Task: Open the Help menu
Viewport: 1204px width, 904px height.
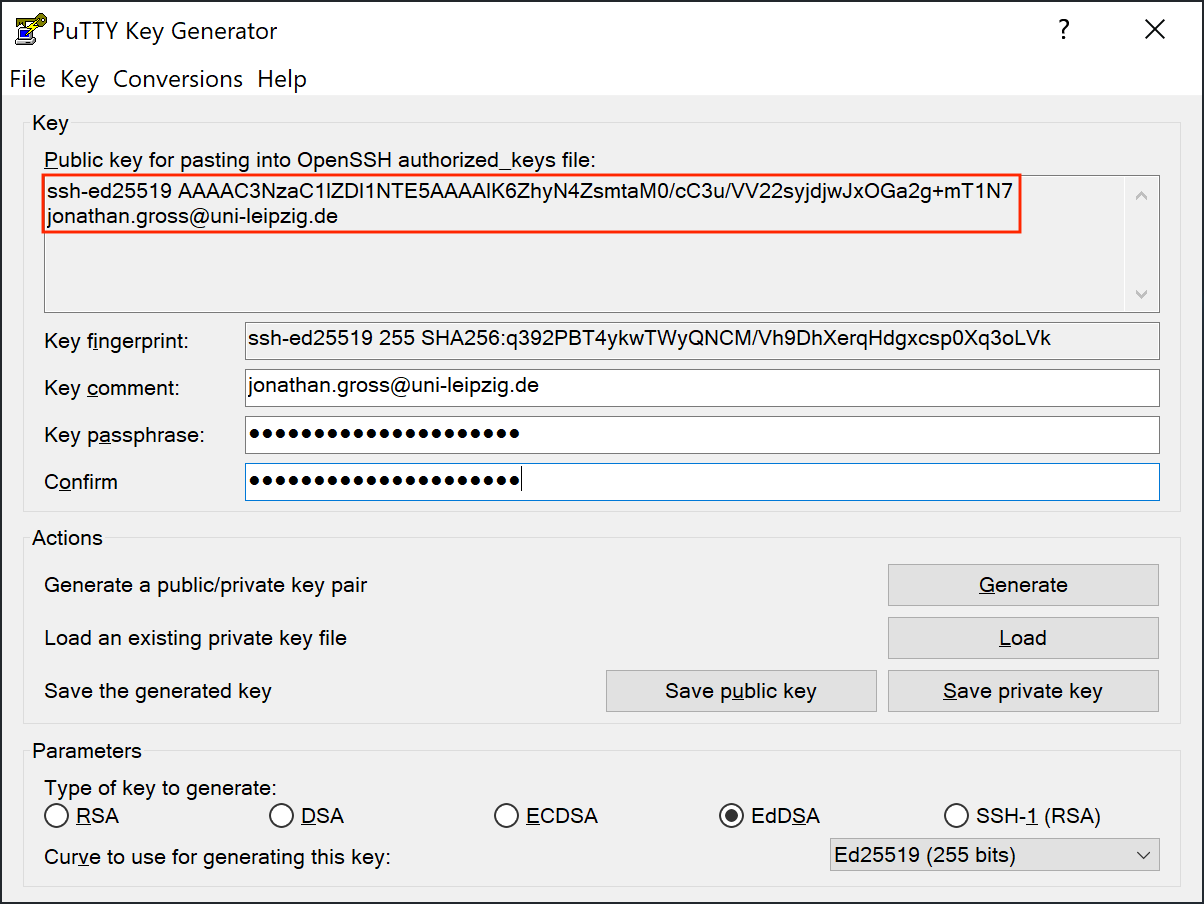Action: (282, 79)
